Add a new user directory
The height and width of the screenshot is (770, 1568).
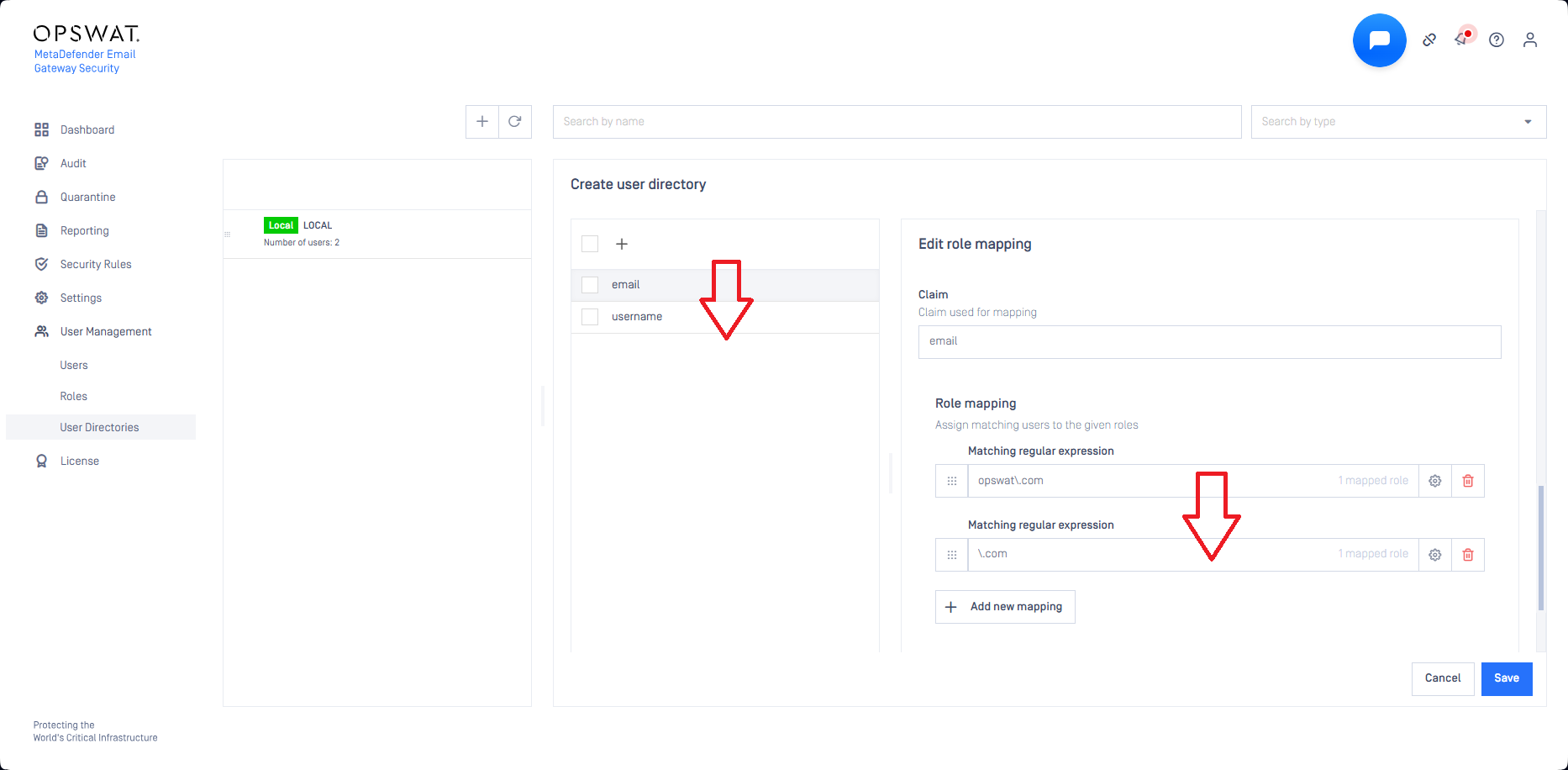[x=482, y=122]
